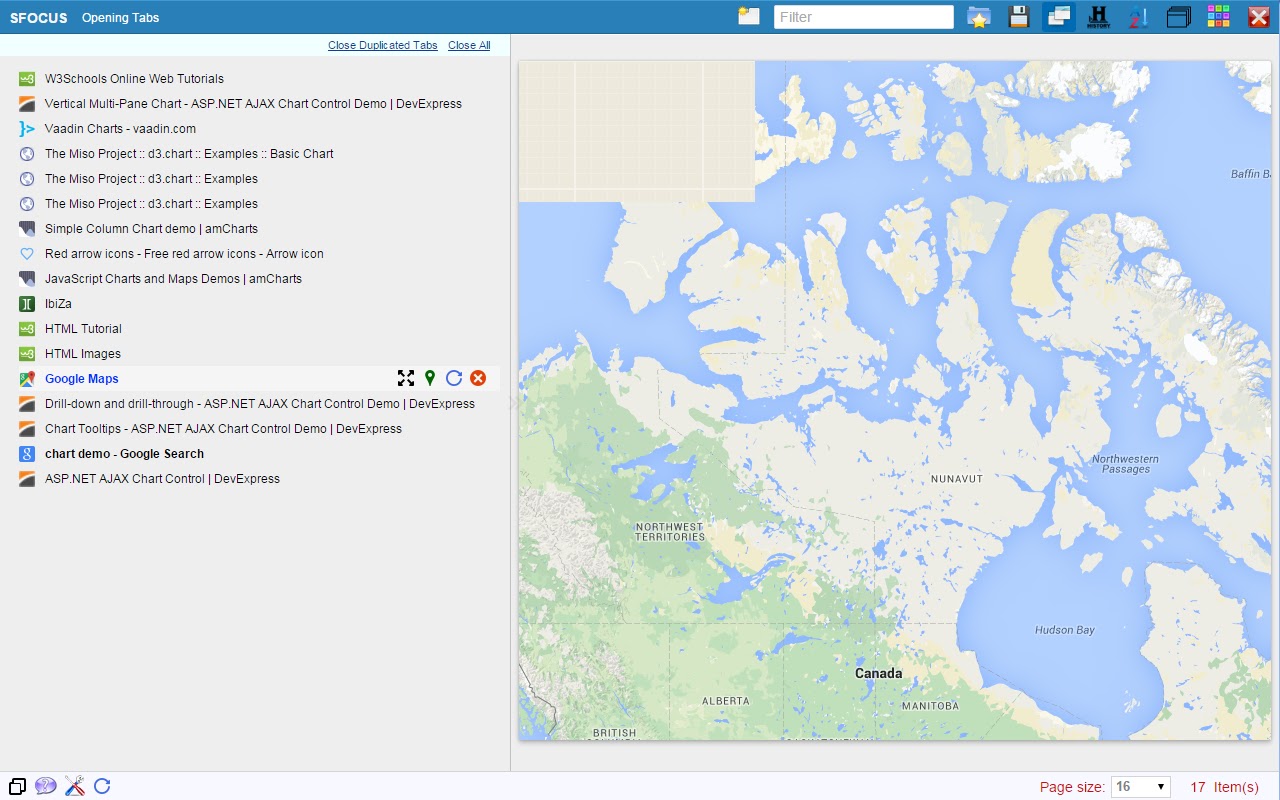Open the HTML Tutorial tab
Screen dimensions: 1280x800
pos(83,329)
